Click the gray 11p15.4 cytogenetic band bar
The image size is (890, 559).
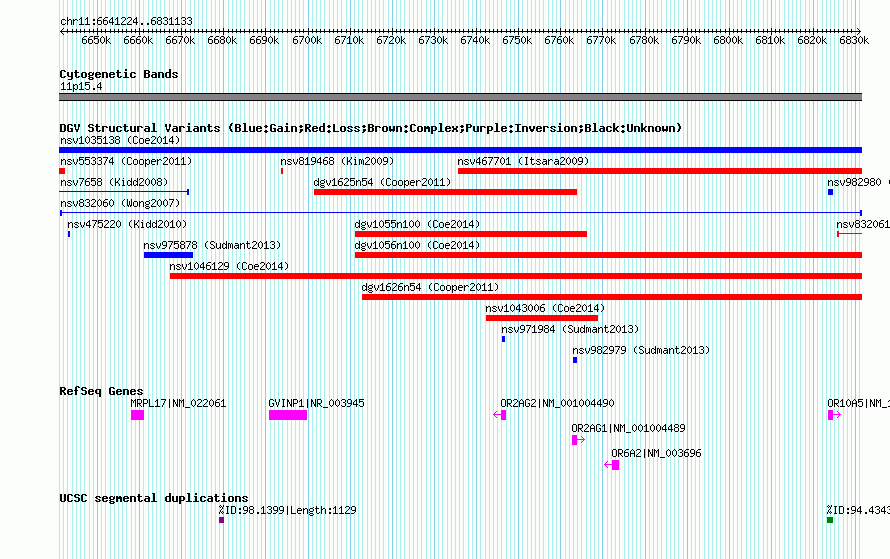(x=460, y=97)
